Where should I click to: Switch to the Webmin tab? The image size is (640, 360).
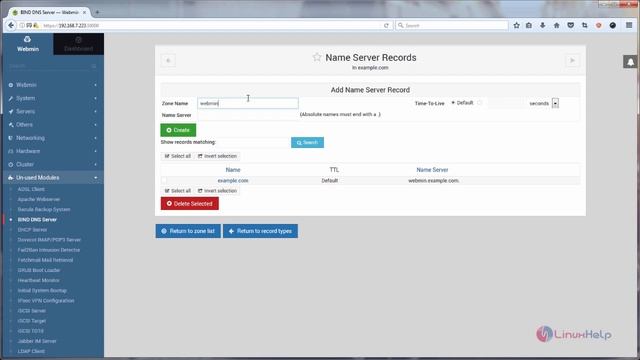[x=28, y=44]
